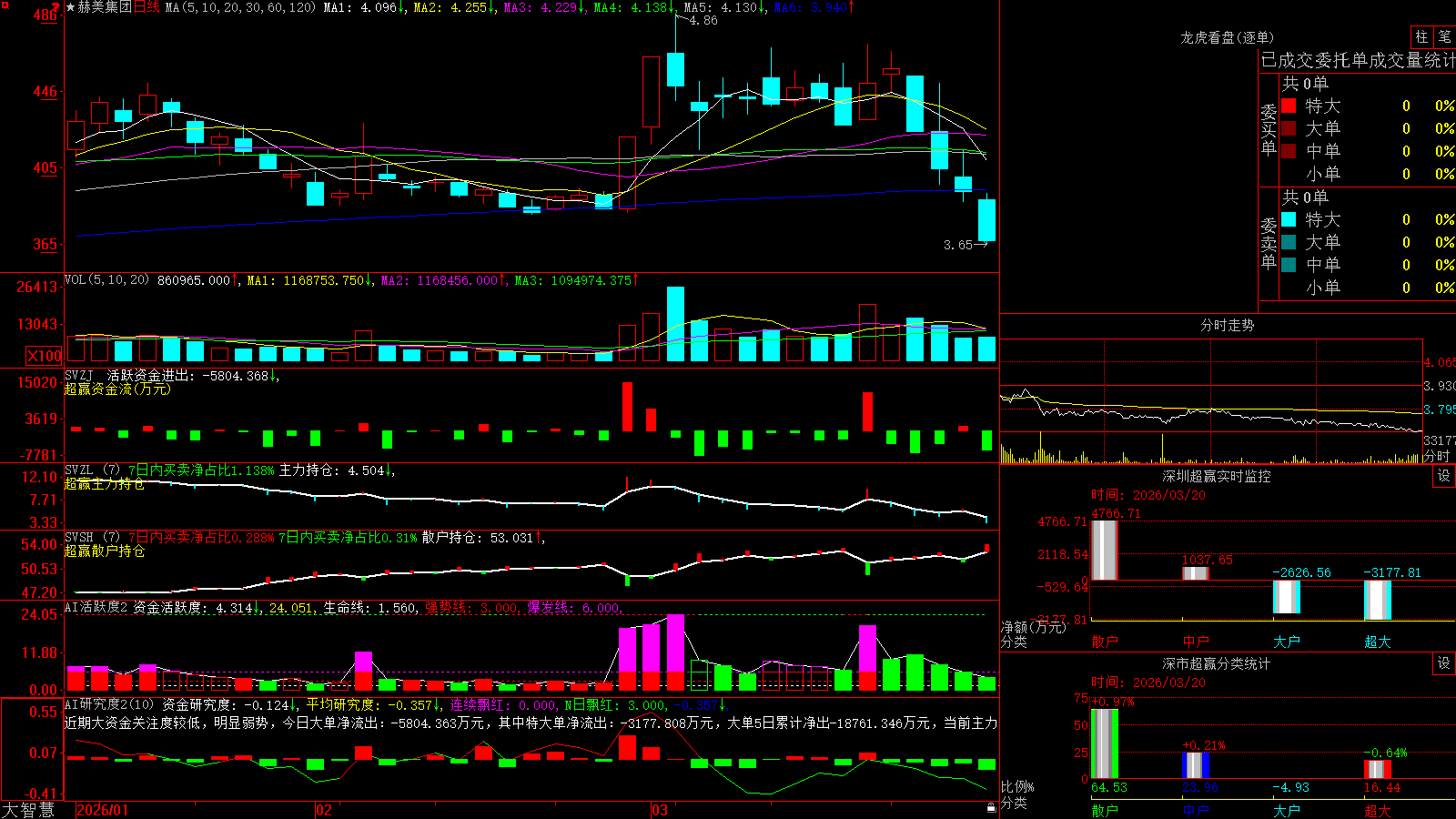Click the MA(5,10,20,30,60,120) indicator parameters
The height and width of the screenshot is (819, 1456).
(240, 7)
